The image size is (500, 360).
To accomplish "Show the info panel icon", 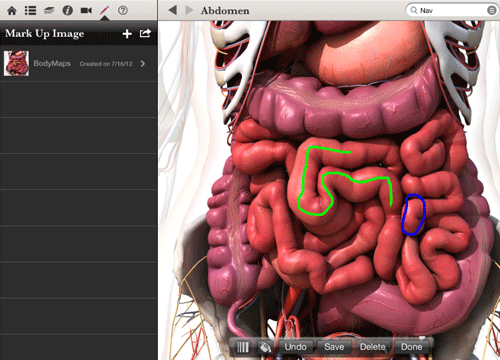I will 68,11.
